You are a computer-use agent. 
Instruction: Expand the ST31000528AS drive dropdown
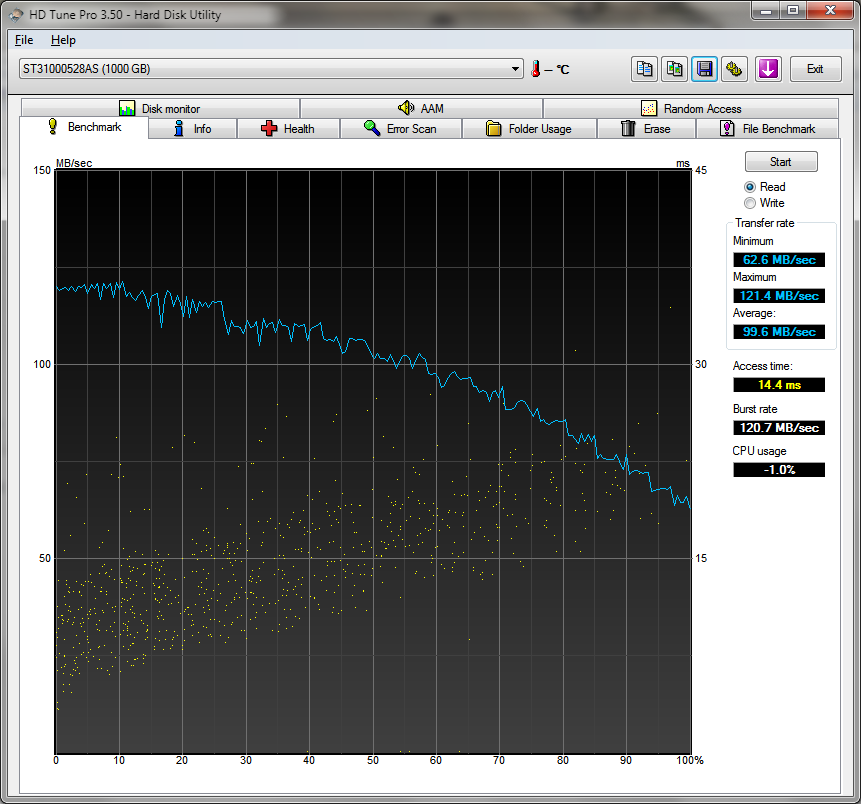(x=516, y=69)
